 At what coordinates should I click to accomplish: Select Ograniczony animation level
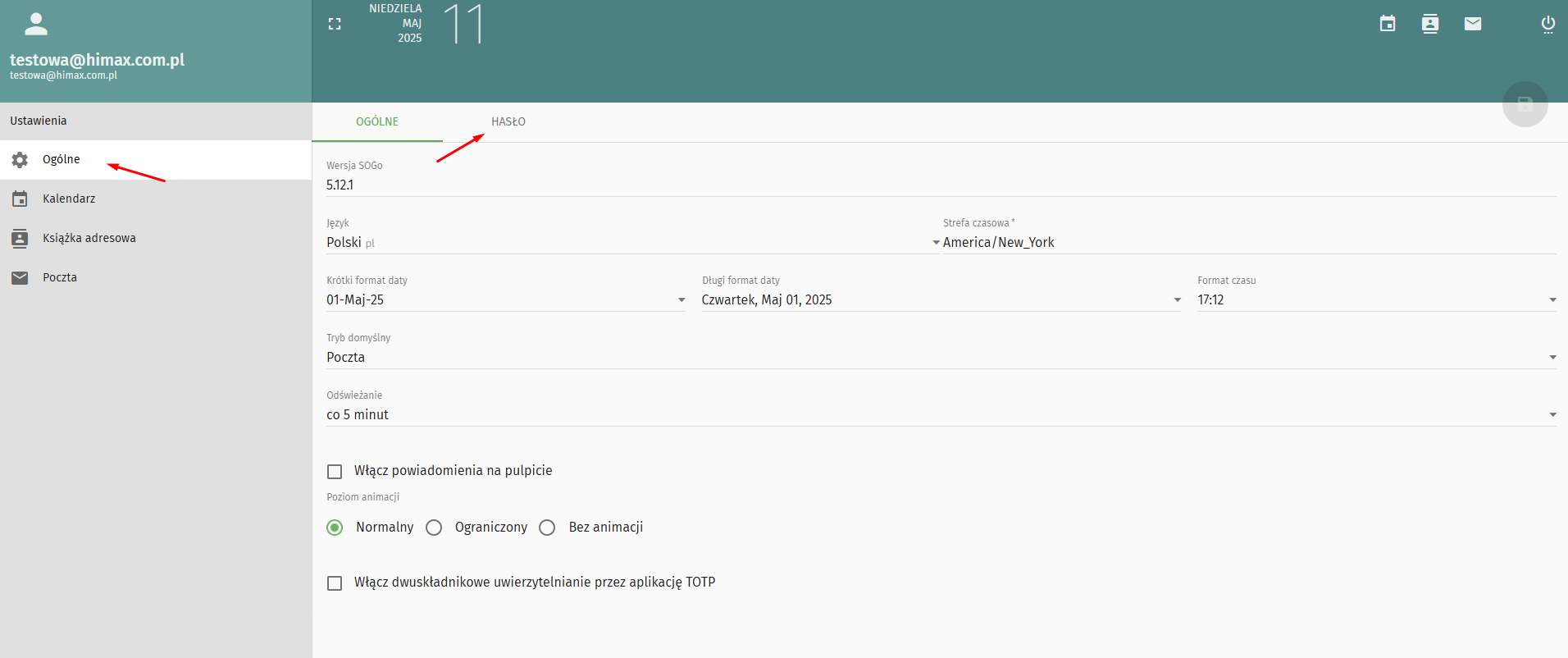coord(435,528)
